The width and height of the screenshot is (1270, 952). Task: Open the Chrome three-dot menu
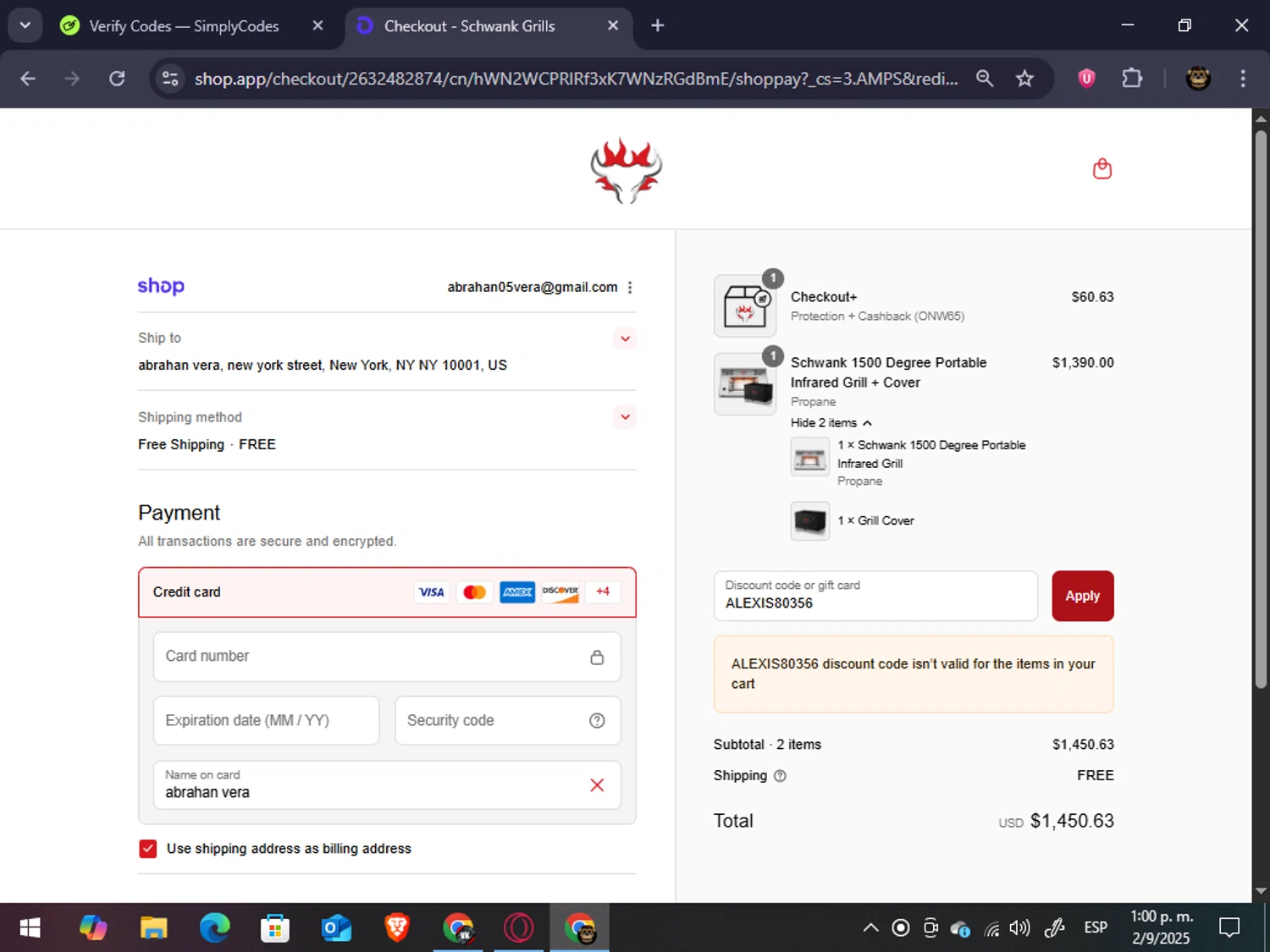coord(1242,79)
